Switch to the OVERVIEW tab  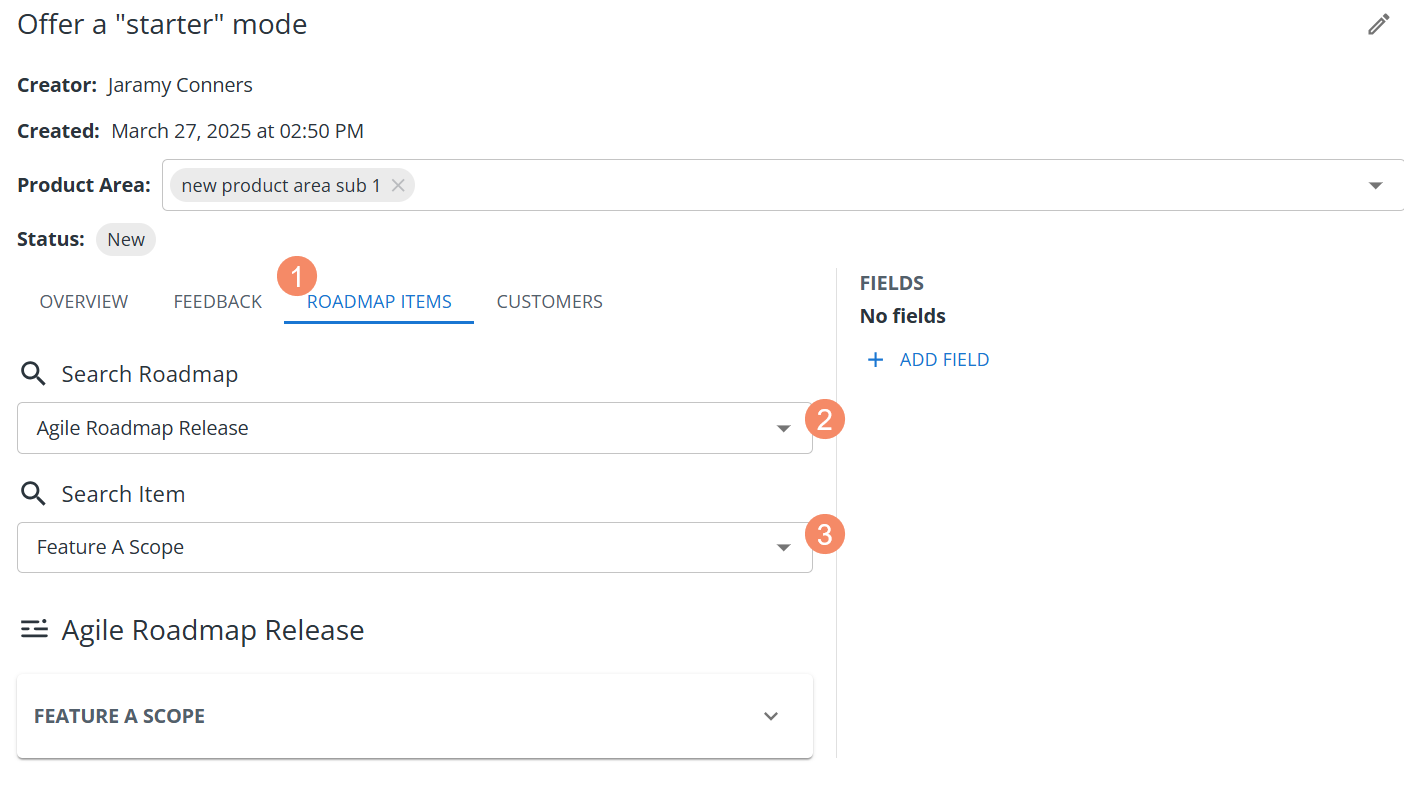pos(83,301)
